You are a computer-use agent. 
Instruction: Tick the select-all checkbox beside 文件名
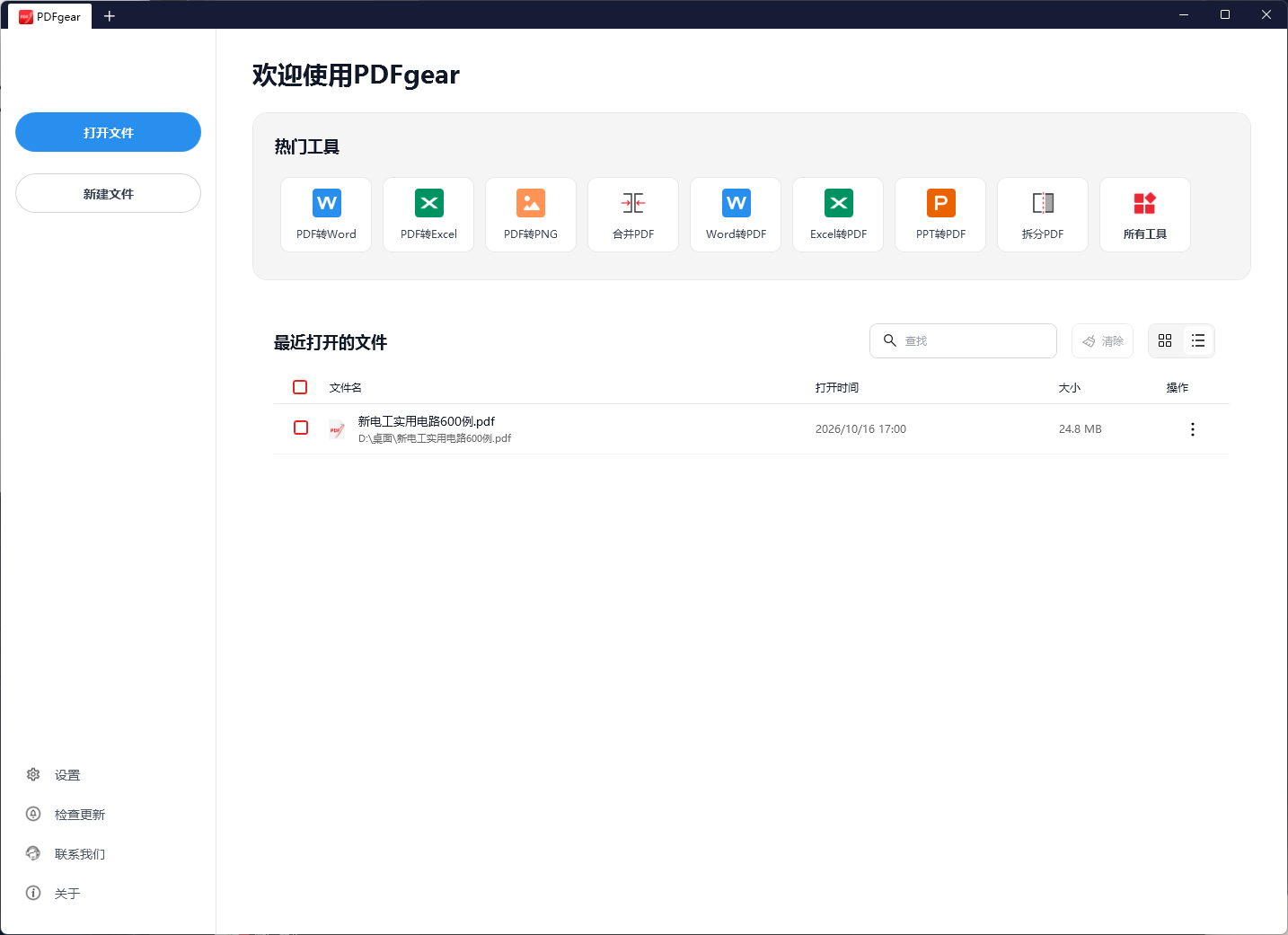click(300, 387)
